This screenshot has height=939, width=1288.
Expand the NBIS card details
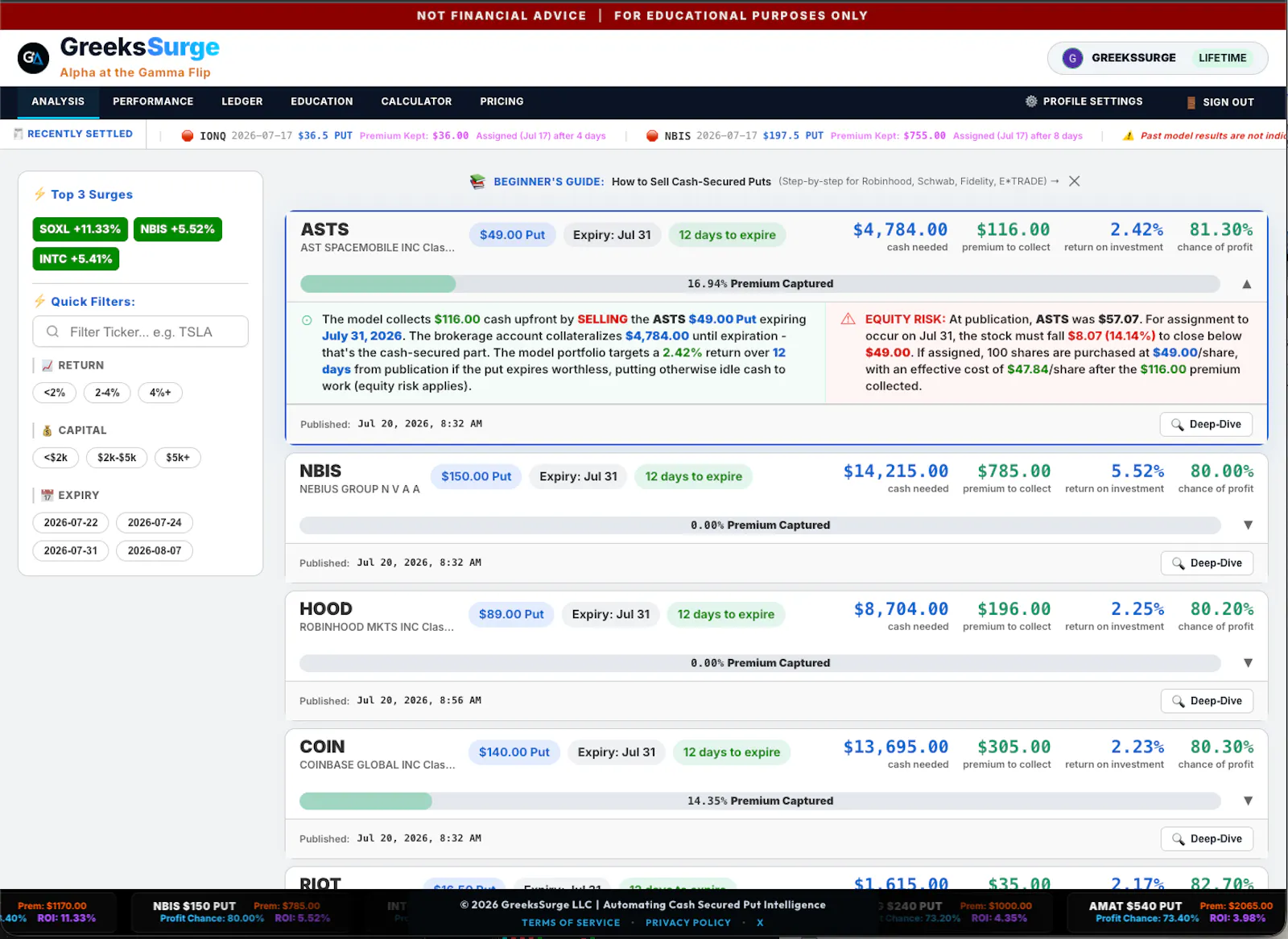1248,525
